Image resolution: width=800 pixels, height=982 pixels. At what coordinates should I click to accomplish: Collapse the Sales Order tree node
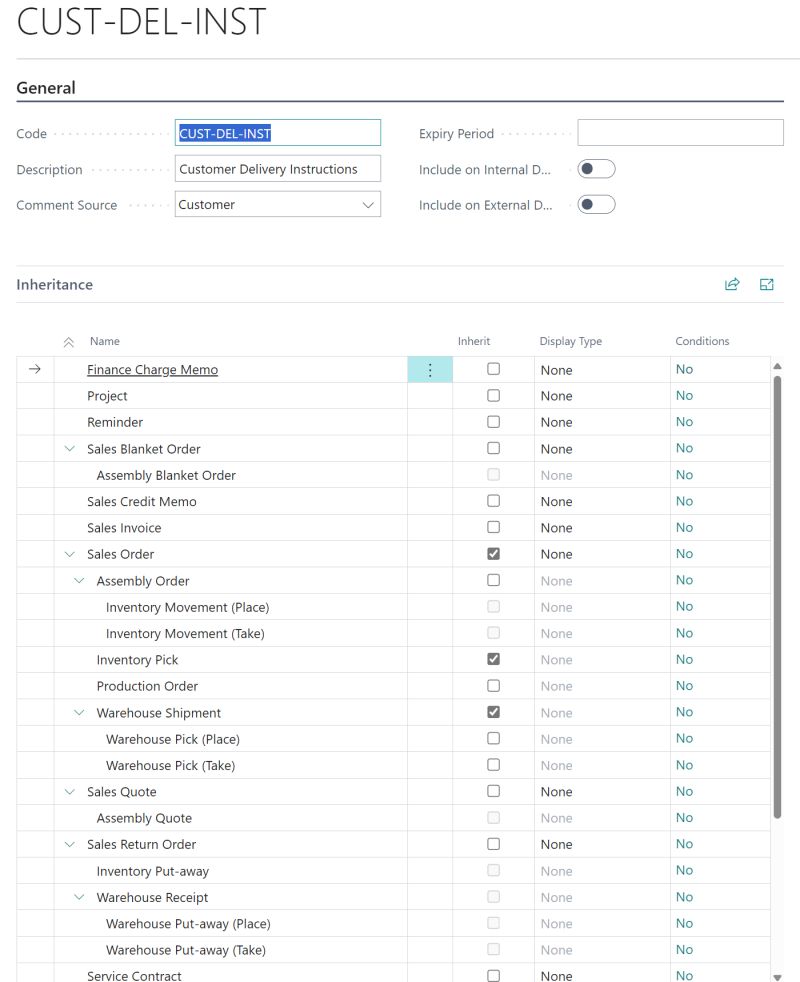pyautogui.click(x=68, y=553)
